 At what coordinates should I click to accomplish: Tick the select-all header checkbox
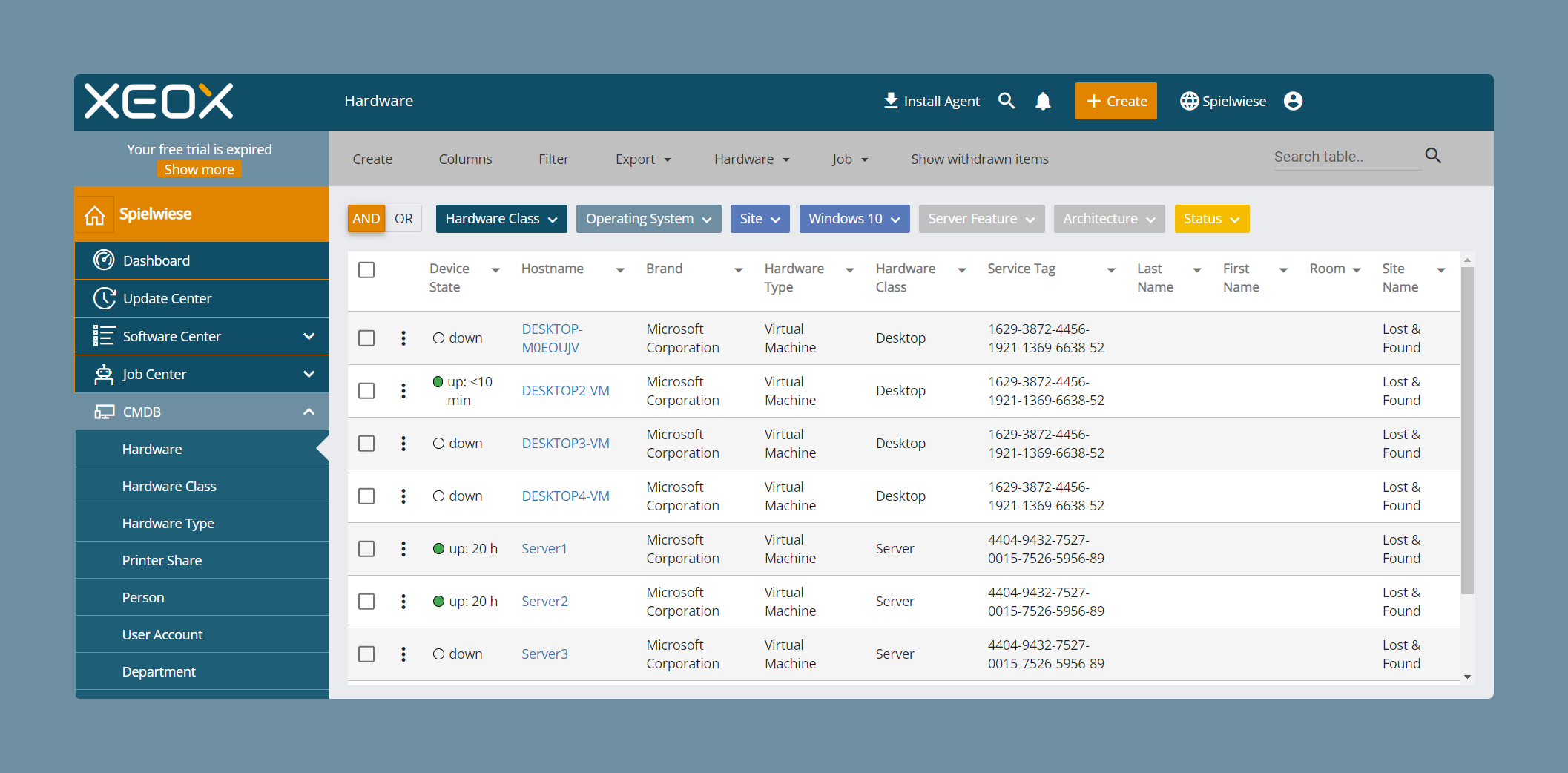(x=366, y=270)
